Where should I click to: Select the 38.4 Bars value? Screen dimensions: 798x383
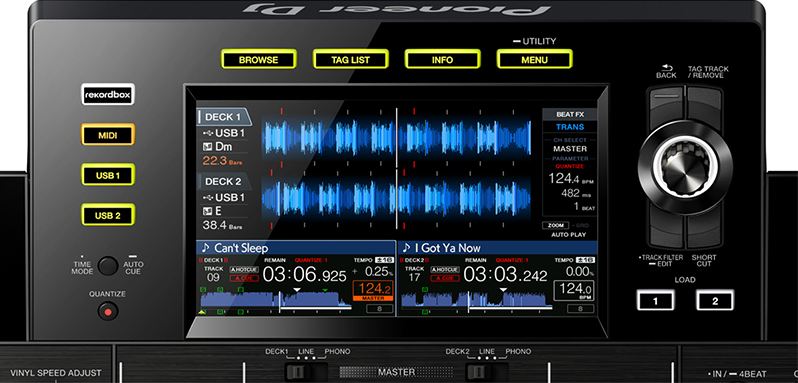click(x=222, y=225)
